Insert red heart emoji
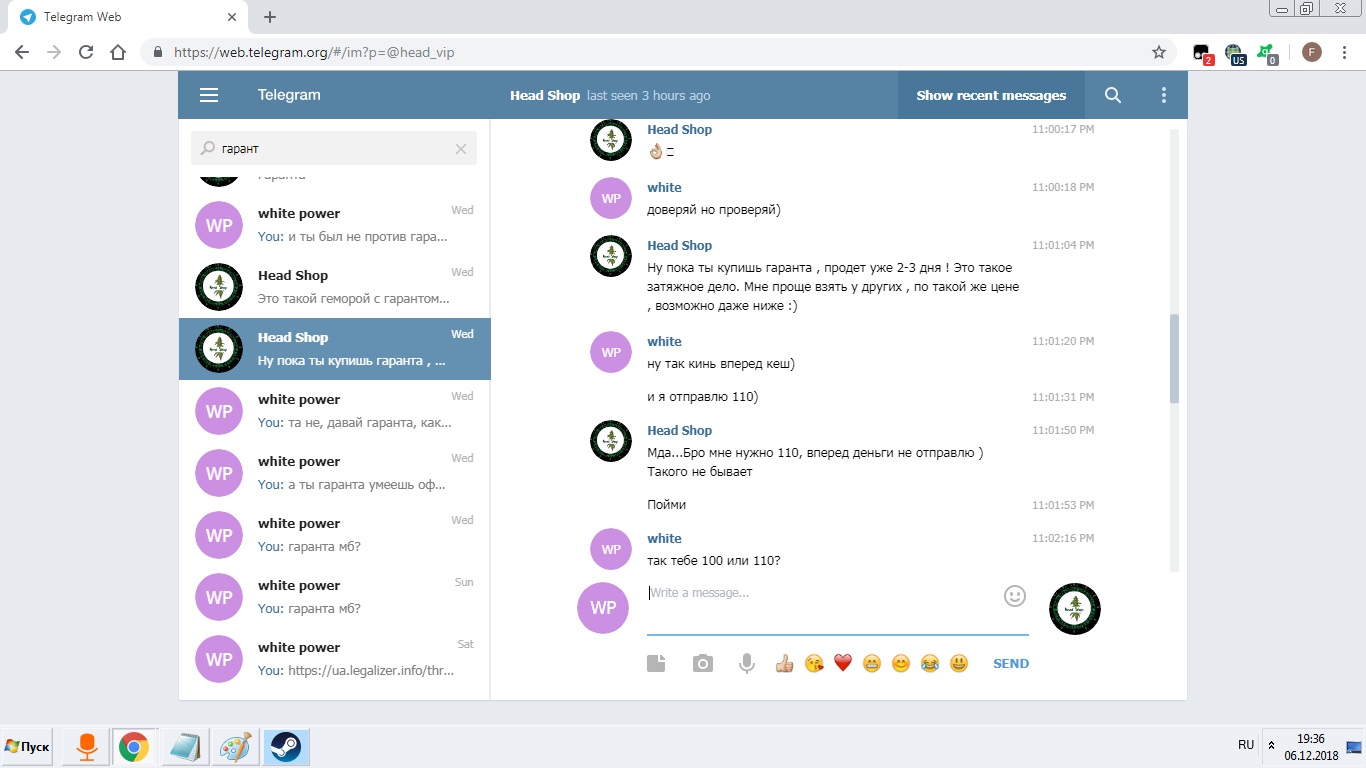The image size is (1366, 768). 843,663
